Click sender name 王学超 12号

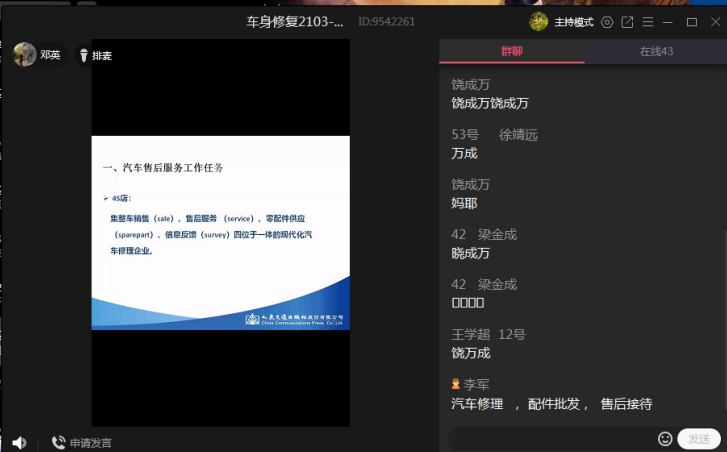click(488, 335)
